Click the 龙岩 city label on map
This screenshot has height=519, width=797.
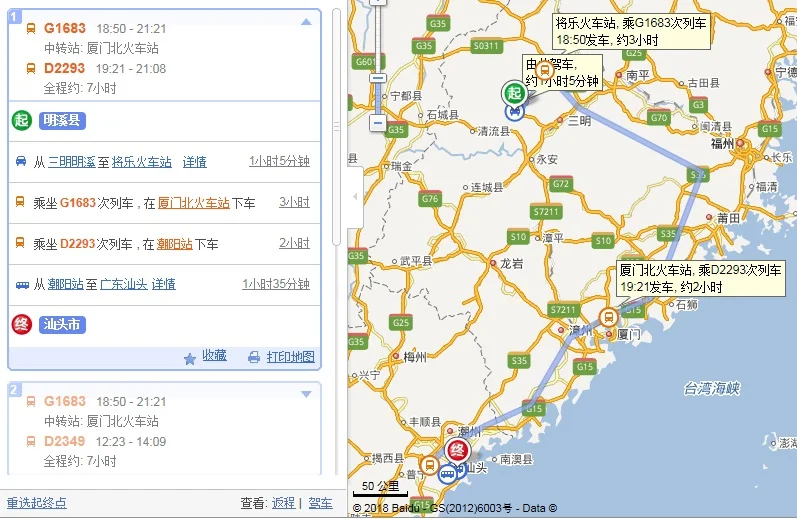(x=511, y=263)
